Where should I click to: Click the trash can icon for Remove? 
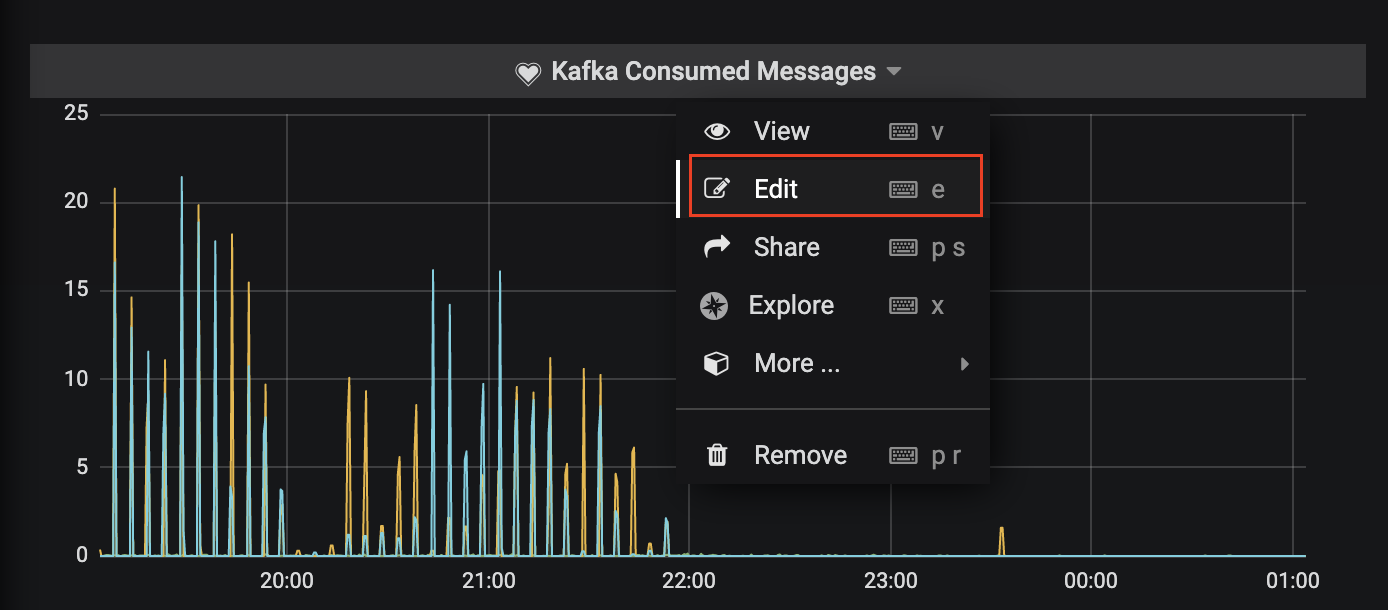[716, 456]
